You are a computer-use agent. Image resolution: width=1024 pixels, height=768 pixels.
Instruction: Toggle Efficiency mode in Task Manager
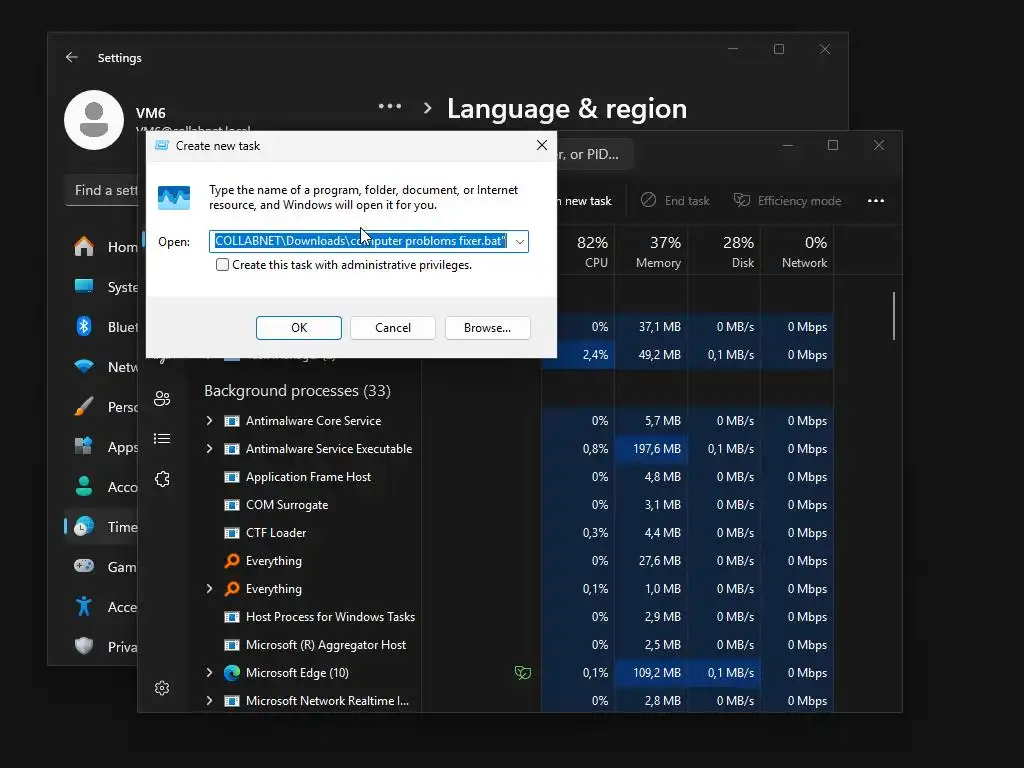tap(787, 200)
